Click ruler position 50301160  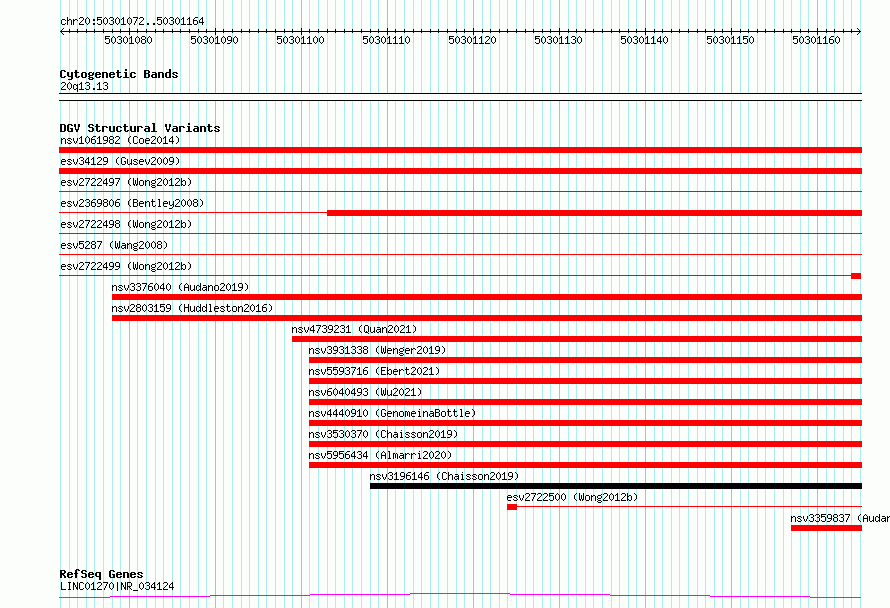816,40
